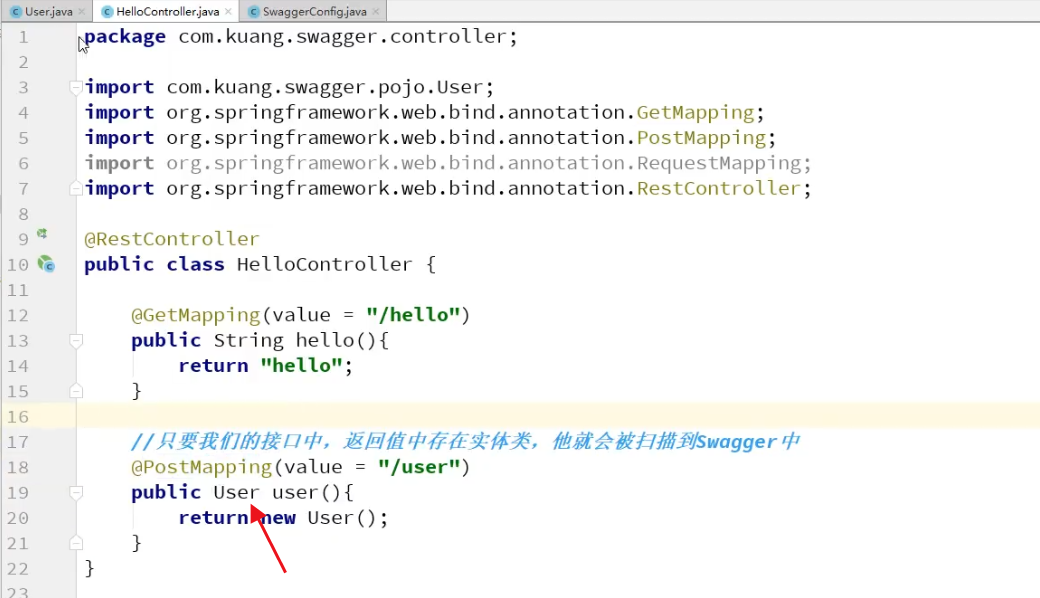Close the HelloController.java tab
This screenshot has width=1040, height=598.
click(x=228, y=11)
